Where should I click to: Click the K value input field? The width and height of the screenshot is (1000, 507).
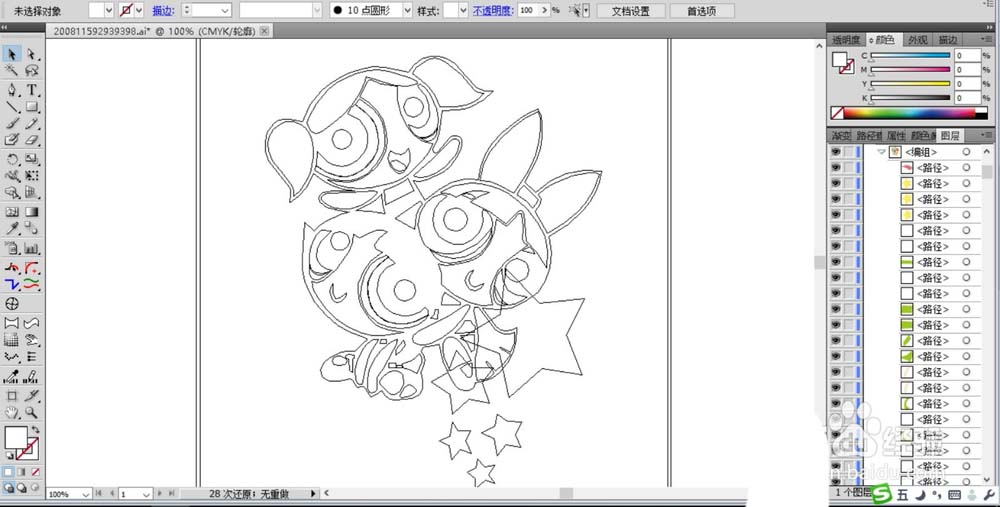pyautogui.click(x=967, y=98)
